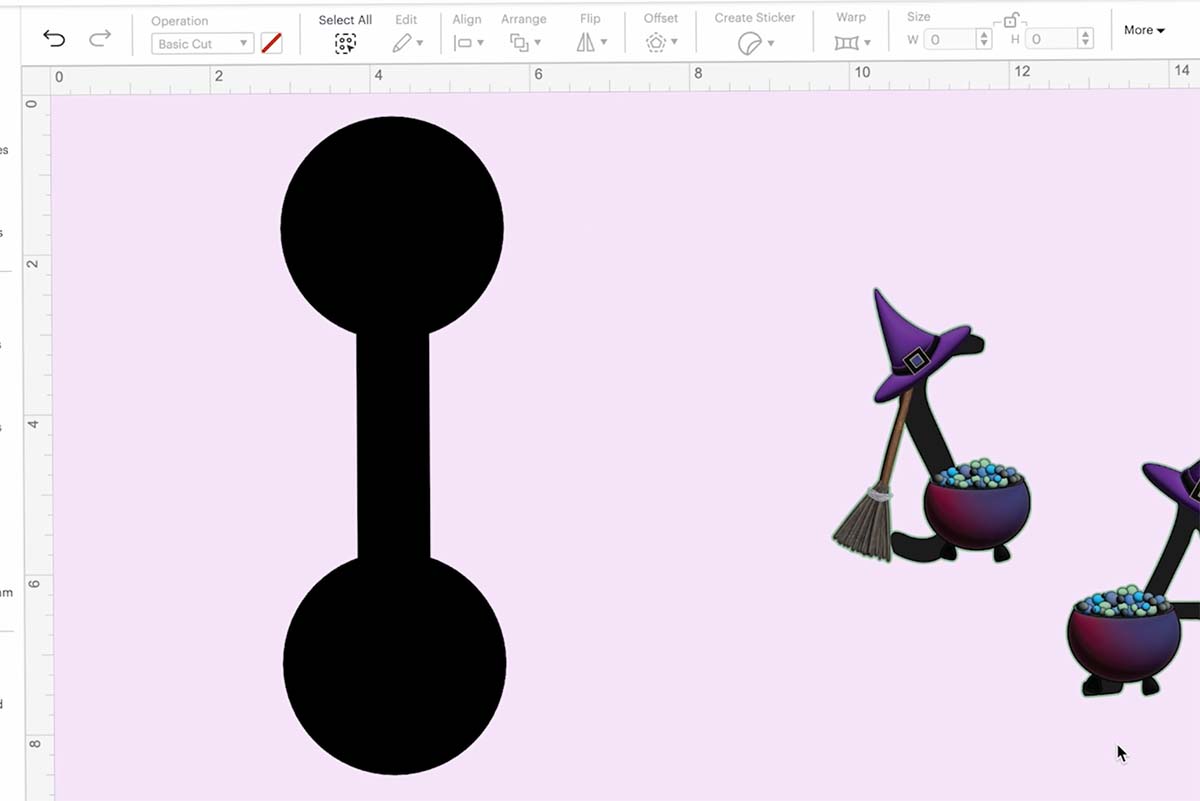Expand the Align dropdown arrow
Image resolution: width=1200 pixels, height=801 pixels.
481,44
